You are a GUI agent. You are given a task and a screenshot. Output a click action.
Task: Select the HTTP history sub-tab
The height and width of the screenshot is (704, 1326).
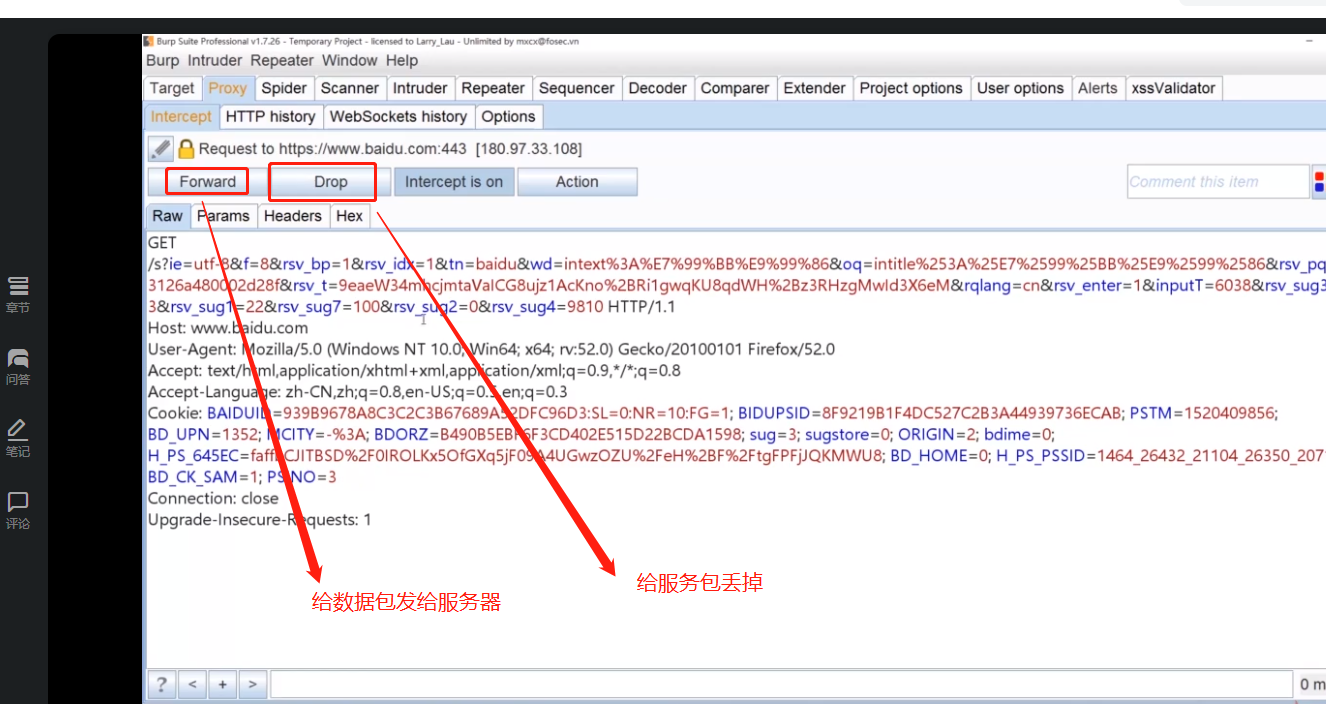(x=270, y=116)
